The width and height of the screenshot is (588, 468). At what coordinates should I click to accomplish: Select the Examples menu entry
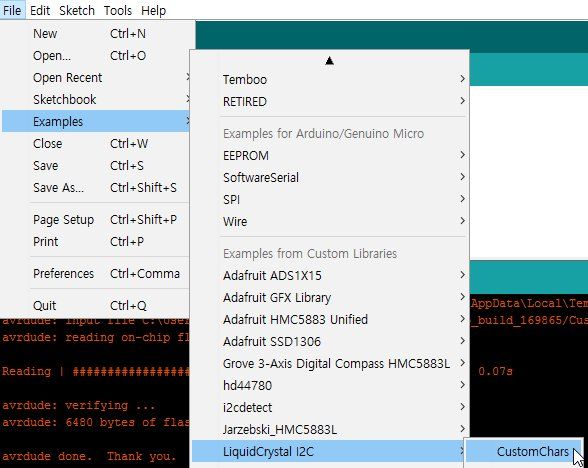point(96,121)
